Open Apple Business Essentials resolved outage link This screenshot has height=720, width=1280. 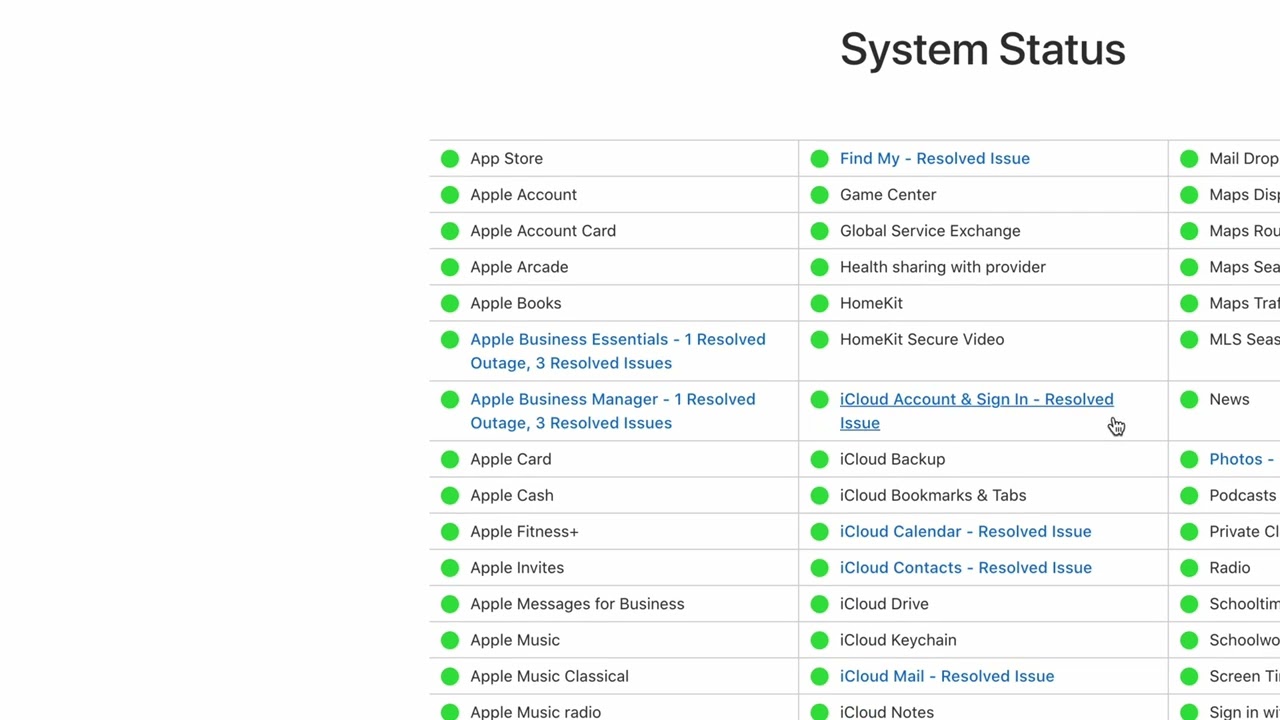click(618, 351)
